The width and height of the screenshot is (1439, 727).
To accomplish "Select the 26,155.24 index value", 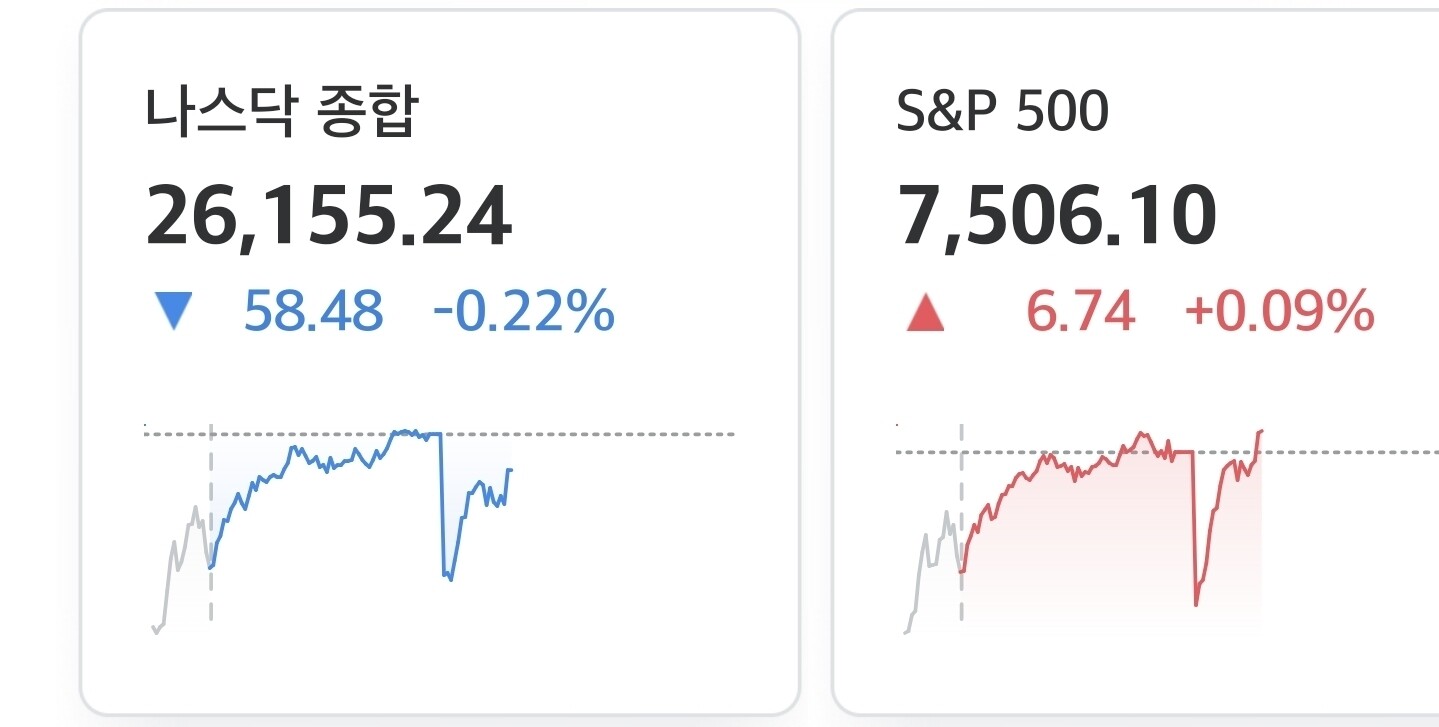I will [x=329, y=217].
